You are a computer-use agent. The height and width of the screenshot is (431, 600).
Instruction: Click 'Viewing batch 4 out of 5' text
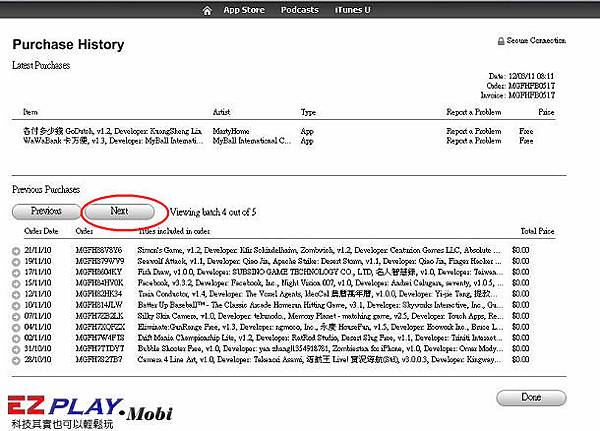point(213,212)
